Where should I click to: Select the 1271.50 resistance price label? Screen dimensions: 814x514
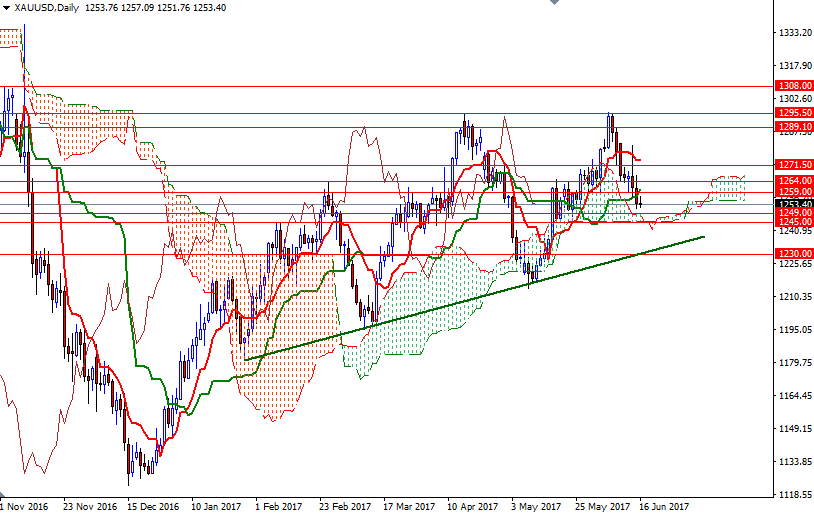click(x=793, y=165)
